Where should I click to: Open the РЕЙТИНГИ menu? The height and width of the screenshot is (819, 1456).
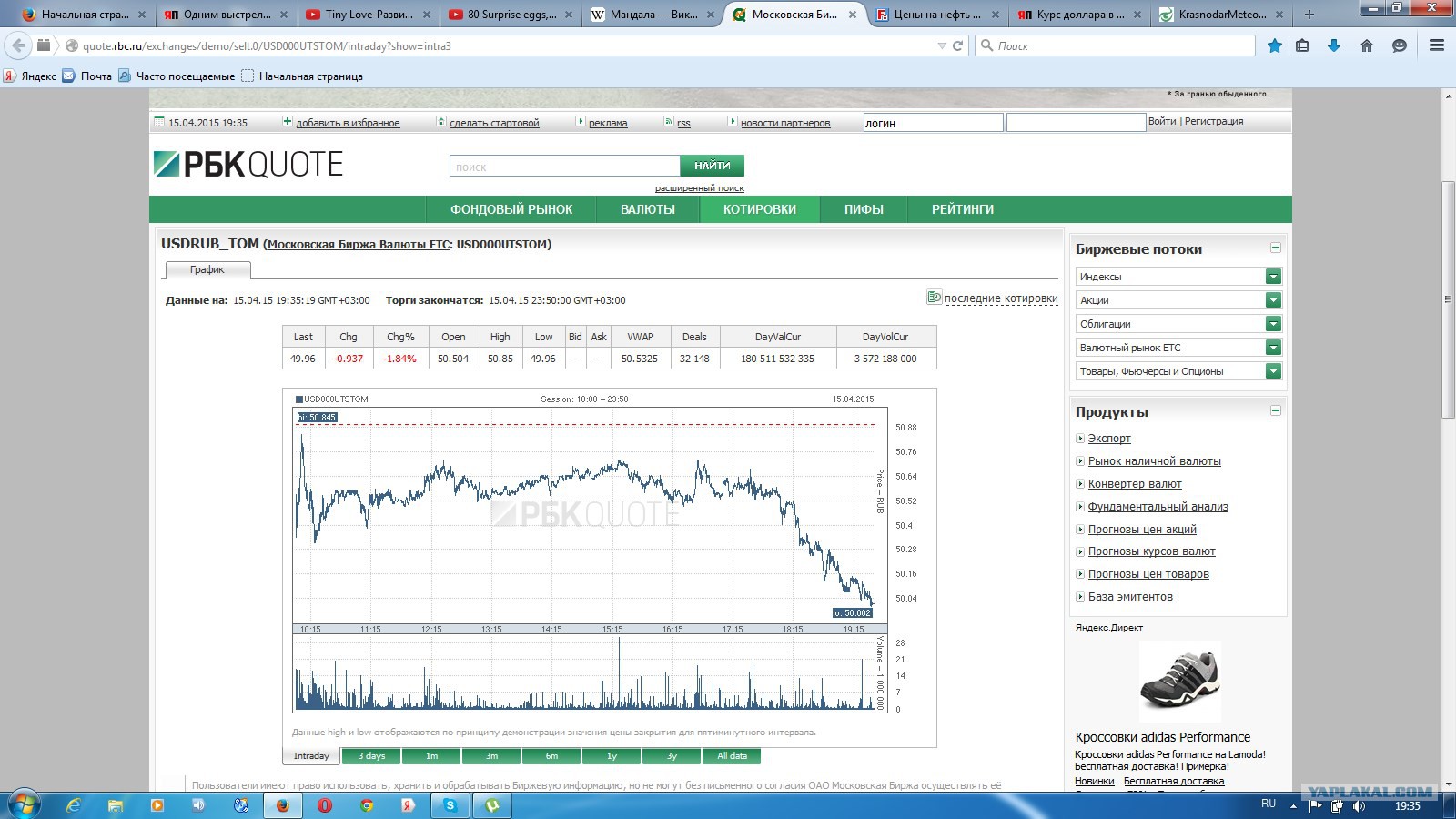(x=963, y=209)
